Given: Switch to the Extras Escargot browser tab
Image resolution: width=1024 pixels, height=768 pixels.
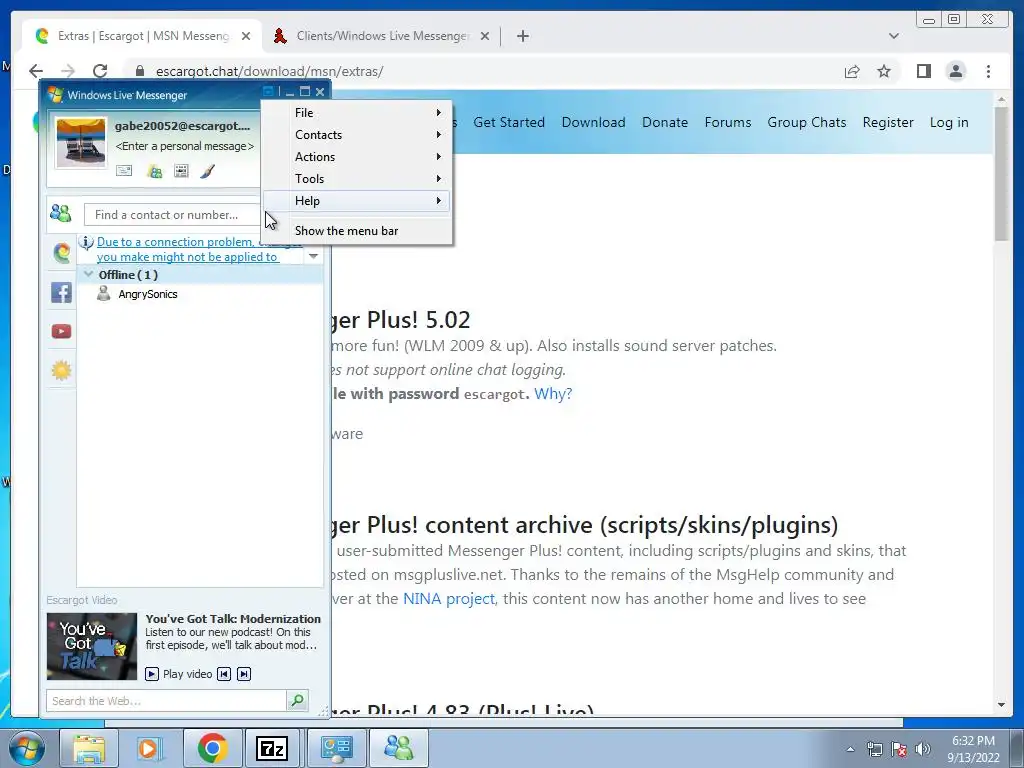Looking at the screenshot, I should click(x=143, y=36).
